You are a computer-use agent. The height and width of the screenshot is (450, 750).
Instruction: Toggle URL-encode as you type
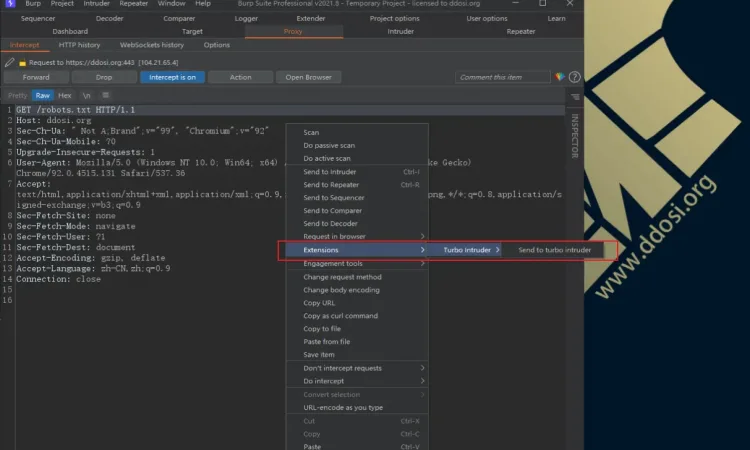coord(357,407)
